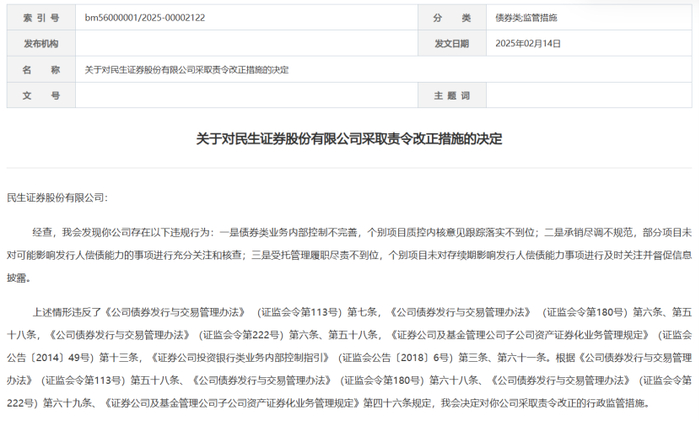Click the 索引号 label cell
Screen dimensions: 700x421
point(41,18)
